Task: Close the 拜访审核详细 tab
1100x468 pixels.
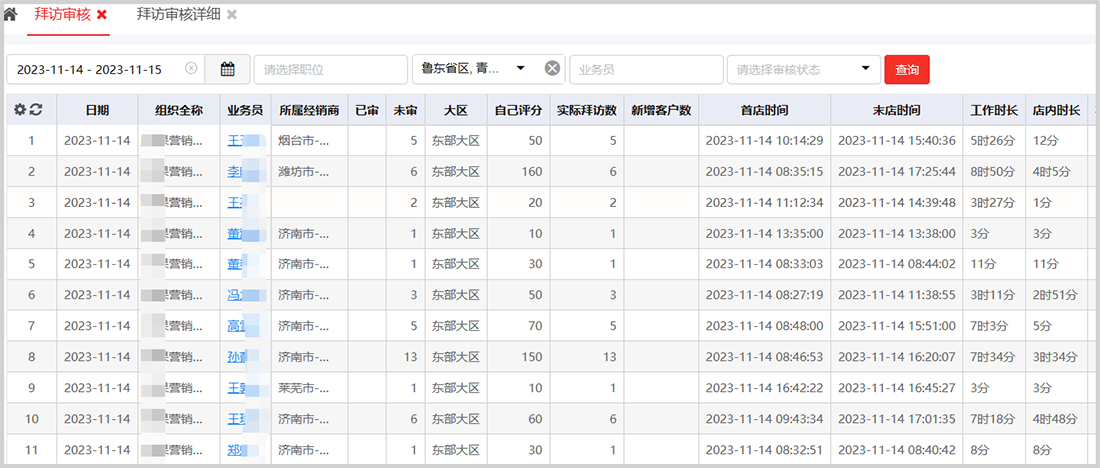Action: tap(232, 15)
